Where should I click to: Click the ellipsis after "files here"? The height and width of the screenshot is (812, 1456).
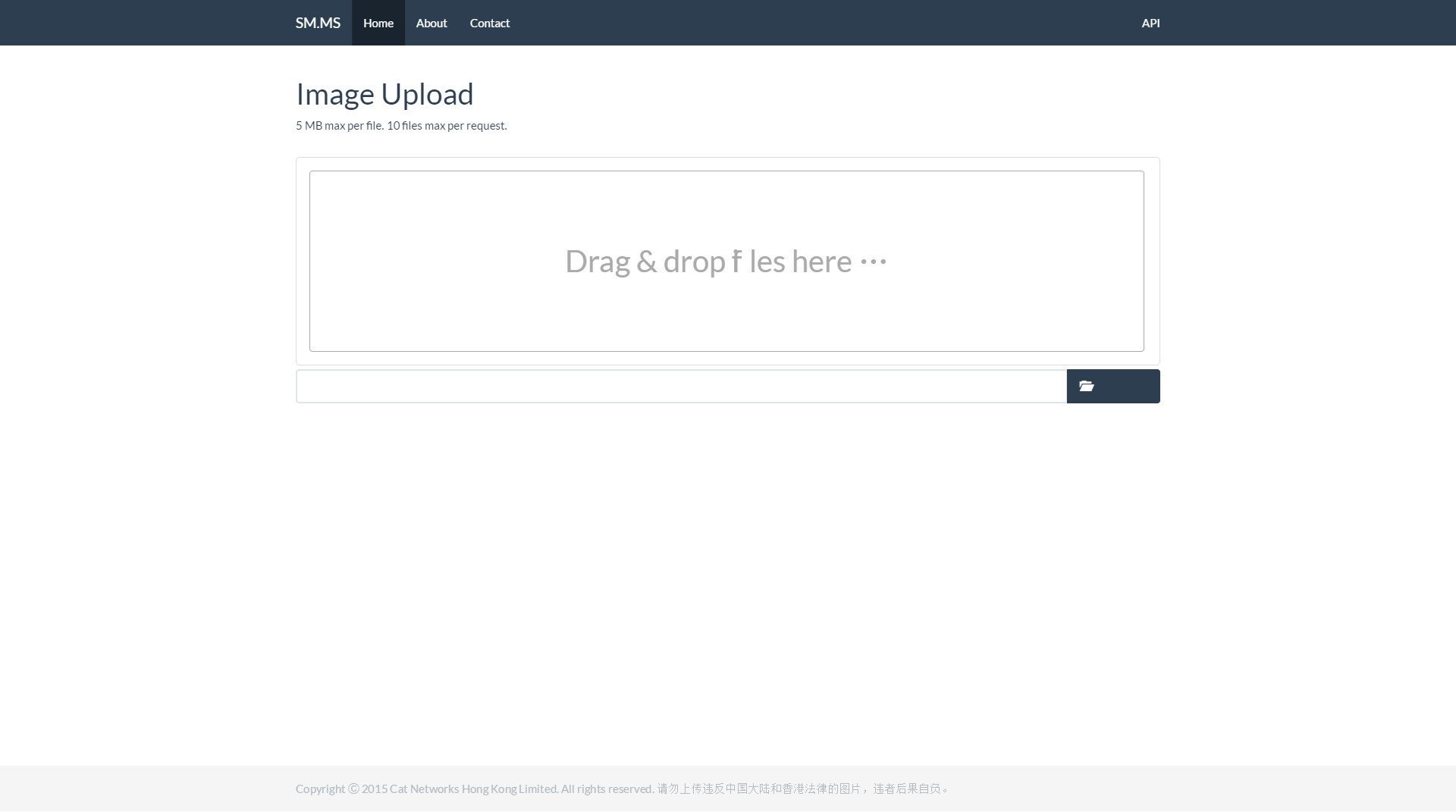[x=873, y=262]
